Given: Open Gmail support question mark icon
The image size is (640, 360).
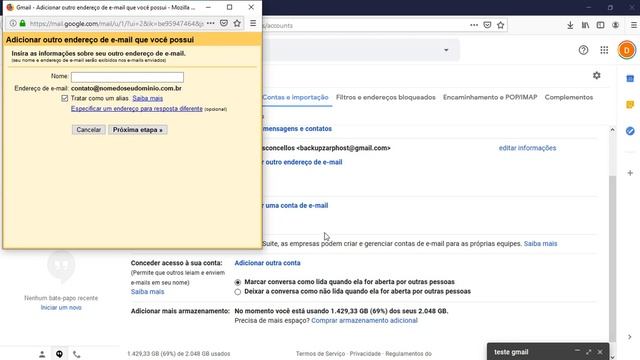Looking at the screenshot, I should (x=583, y=50).
